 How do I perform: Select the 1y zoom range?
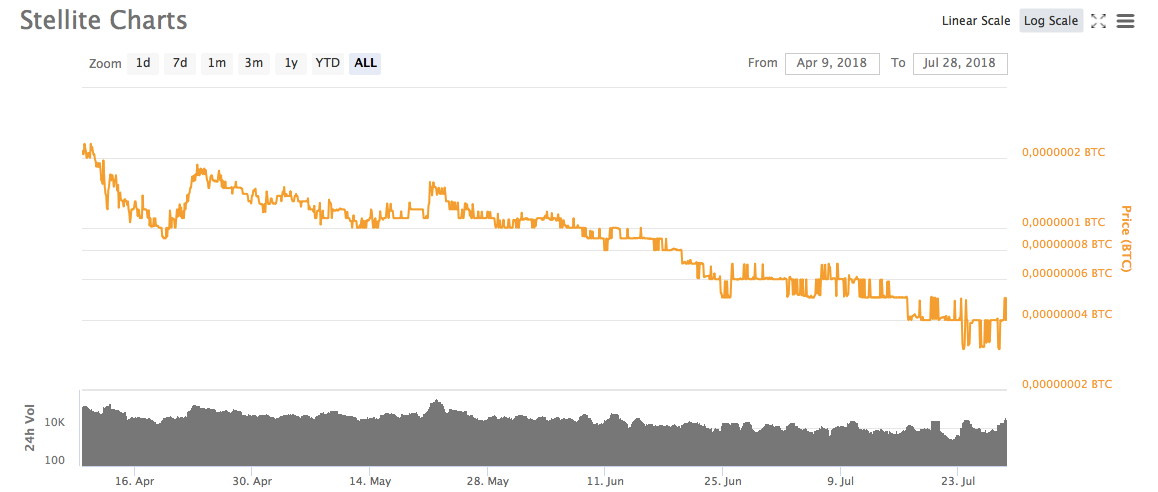pos(291,64)
